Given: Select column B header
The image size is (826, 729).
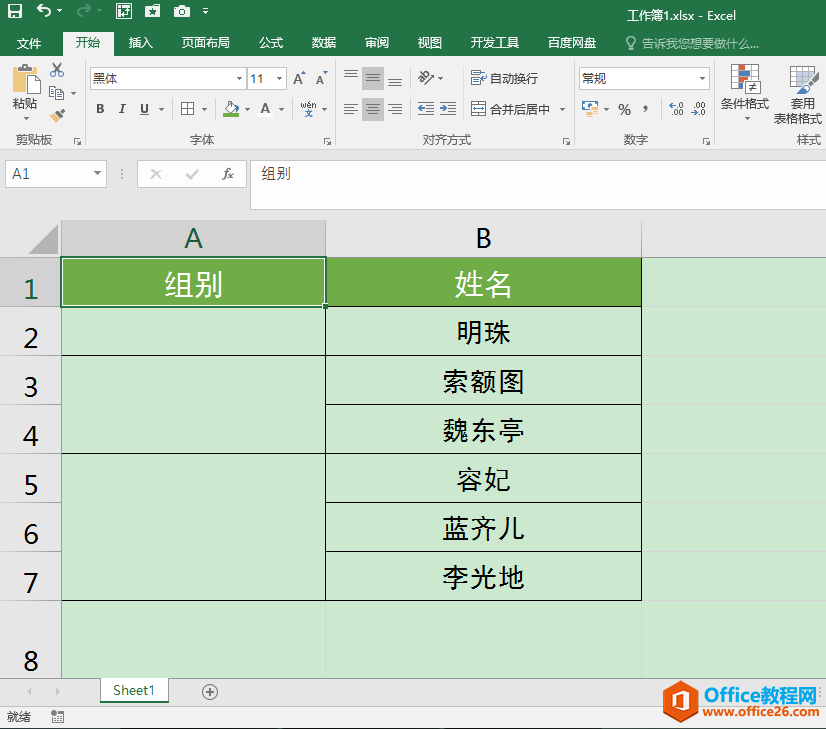Looking at the screenshot, I should tap(484, 239).
